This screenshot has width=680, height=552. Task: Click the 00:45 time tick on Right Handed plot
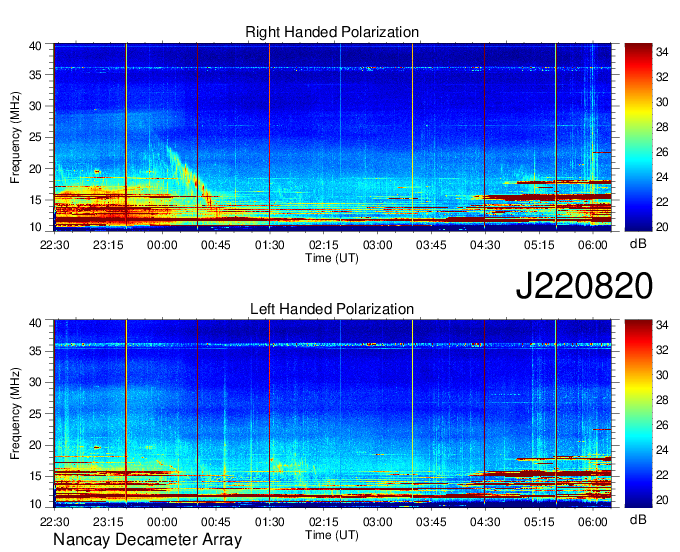coord(216,245)
